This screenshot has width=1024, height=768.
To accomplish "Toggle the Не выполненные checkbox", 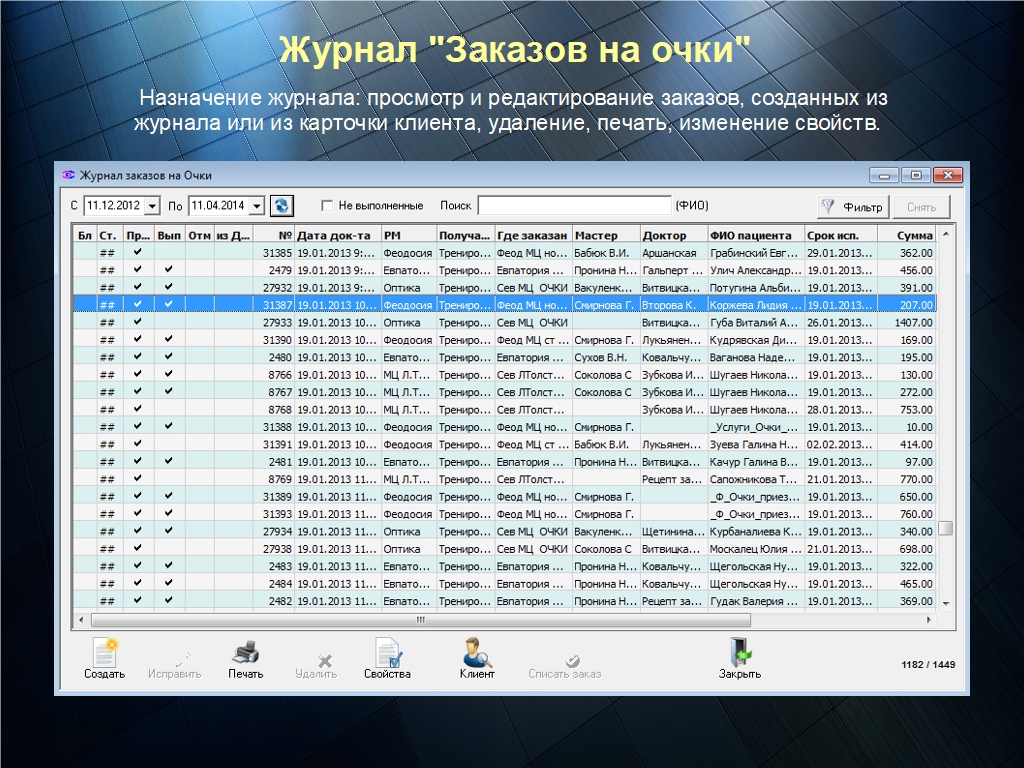I will pyautogui.click(x=327, y=206).
